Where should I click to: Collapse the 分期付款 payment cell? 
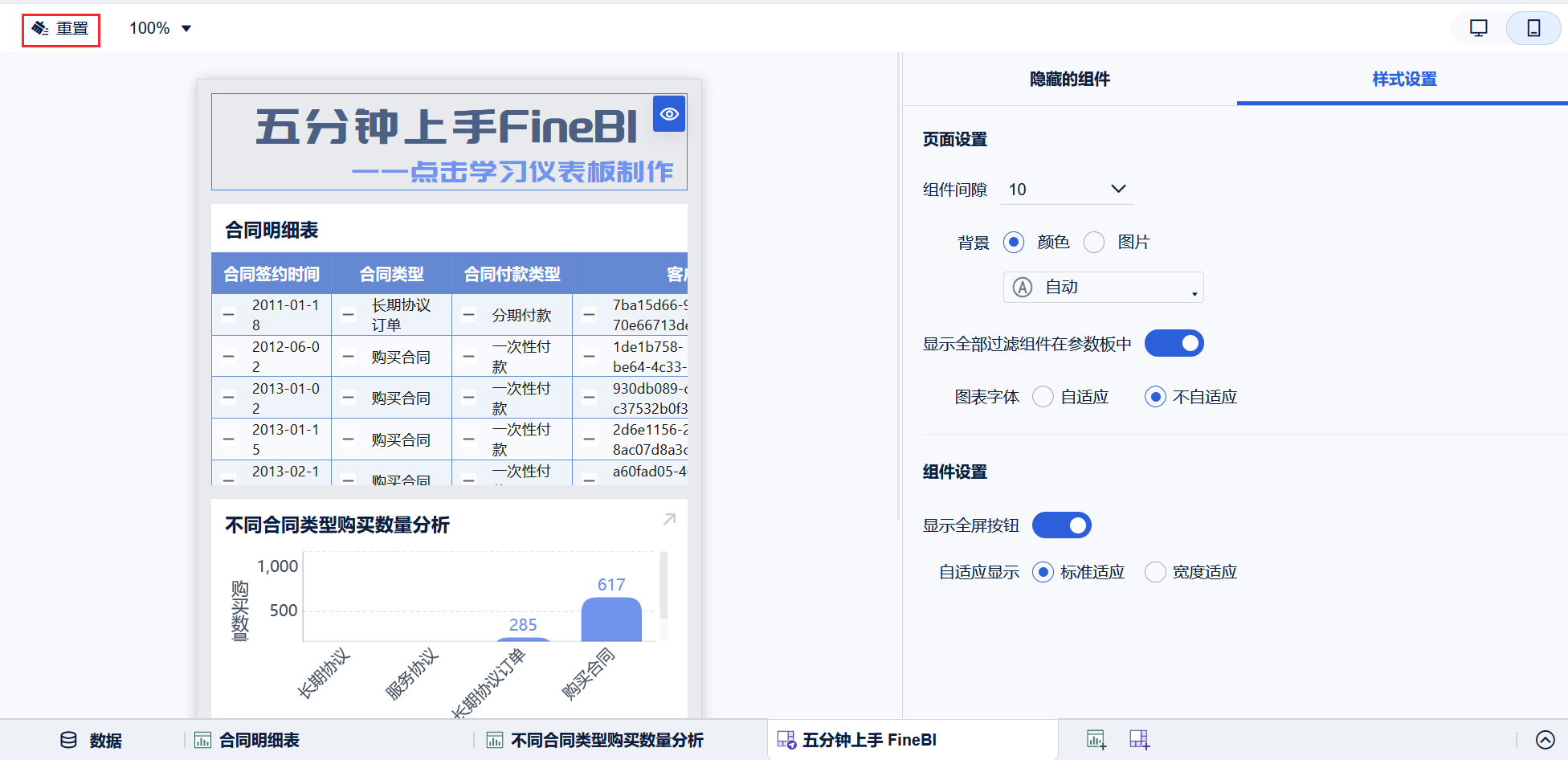coord(469,315)
